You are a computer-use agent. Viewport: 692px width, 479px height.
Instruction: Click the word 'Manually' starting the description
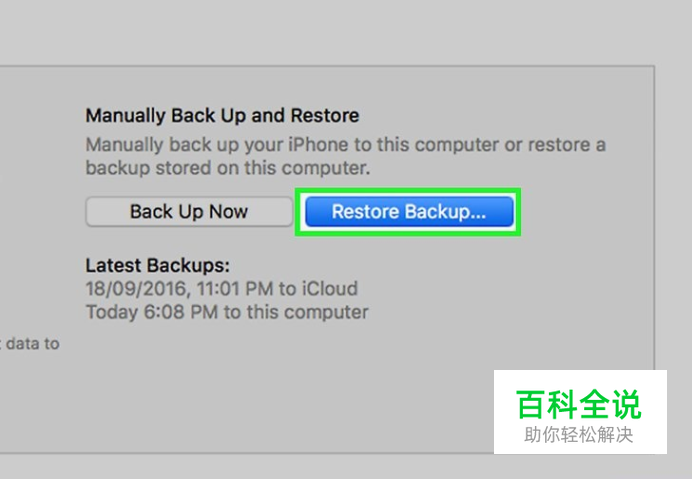[x=124, y=145]
